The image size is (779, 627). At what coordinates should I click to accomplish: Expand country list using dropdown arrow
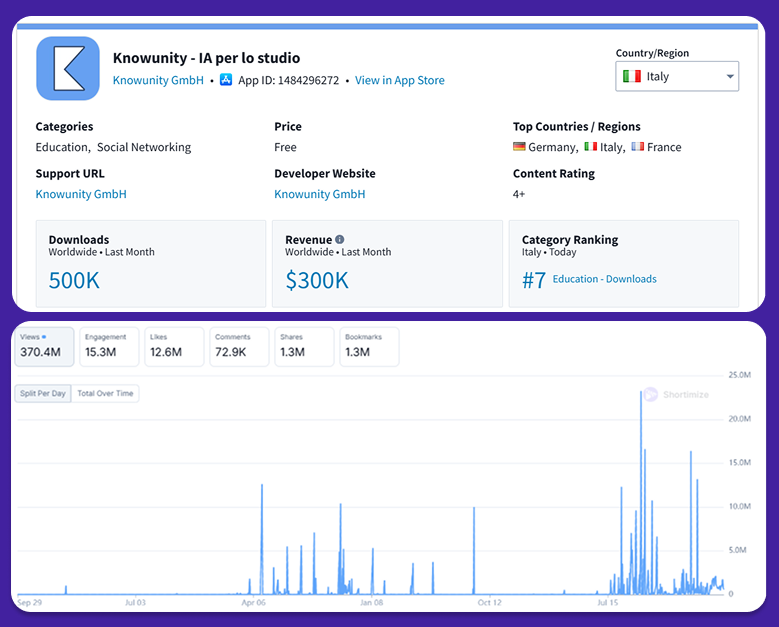coord(730,77)
